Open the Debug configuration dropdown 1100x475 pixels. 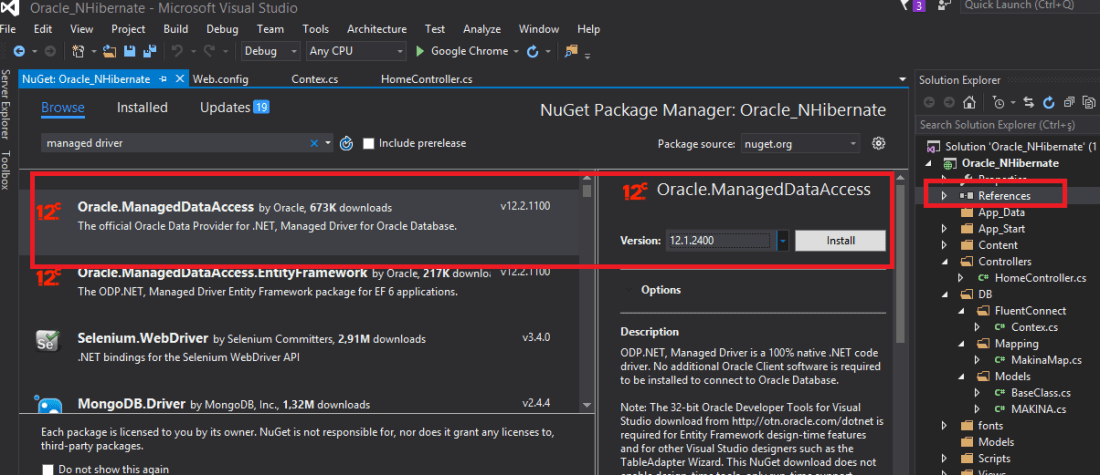pyautogui.click(x=270, y=51)
